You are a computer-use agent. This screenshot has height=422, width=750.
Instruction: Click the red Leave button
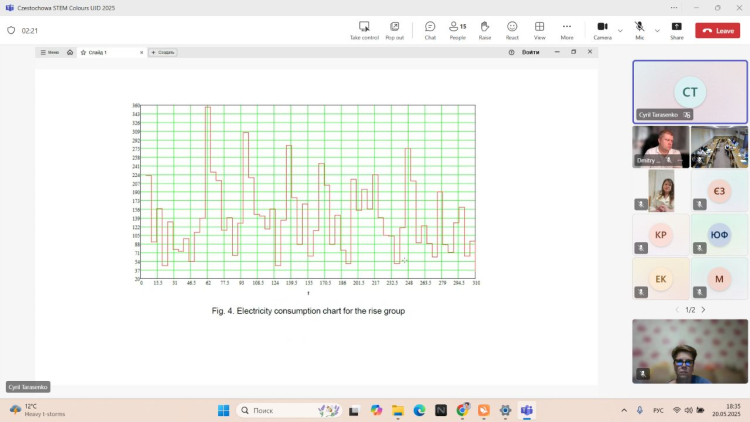(717, 30)
